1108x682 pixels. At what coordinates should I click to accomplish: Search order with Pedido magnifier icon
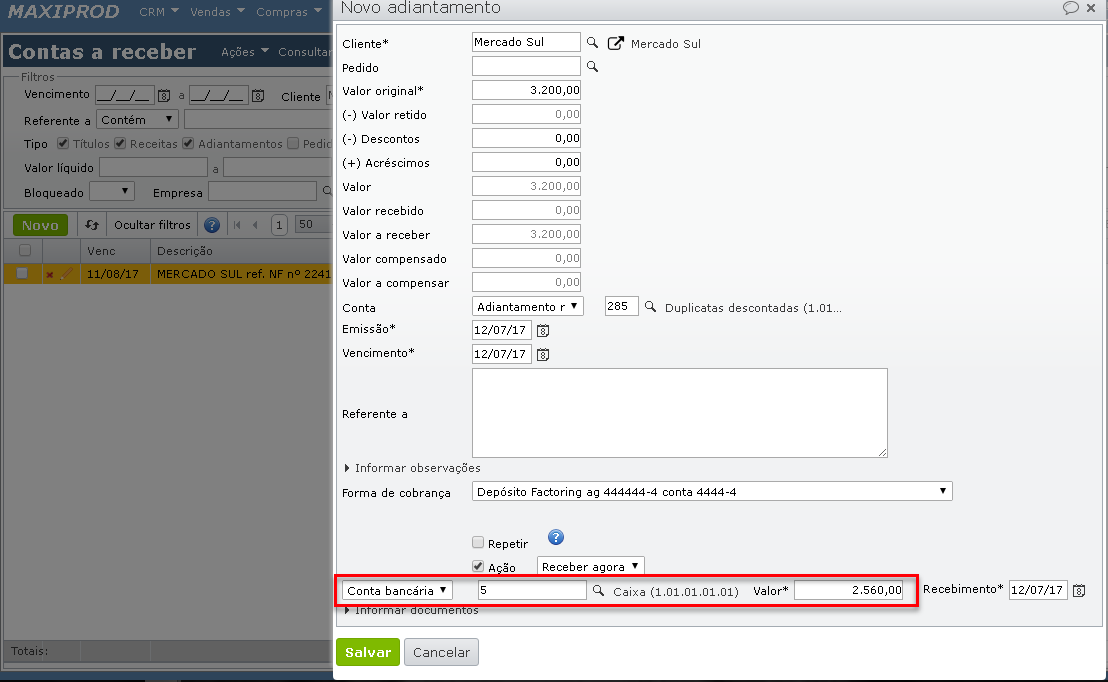[x=592, y=66]
